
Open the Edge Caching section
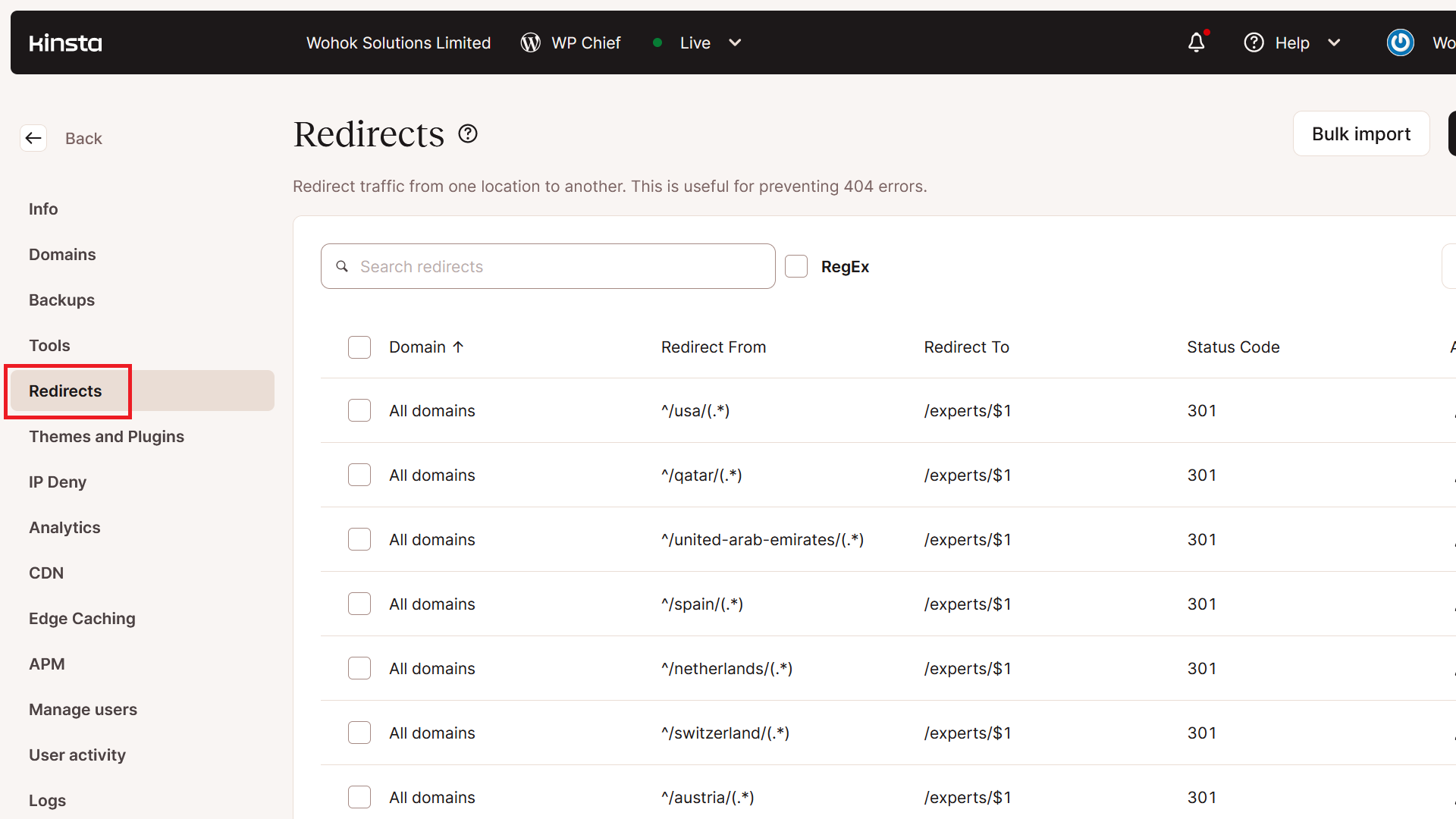tap(82, 618)
